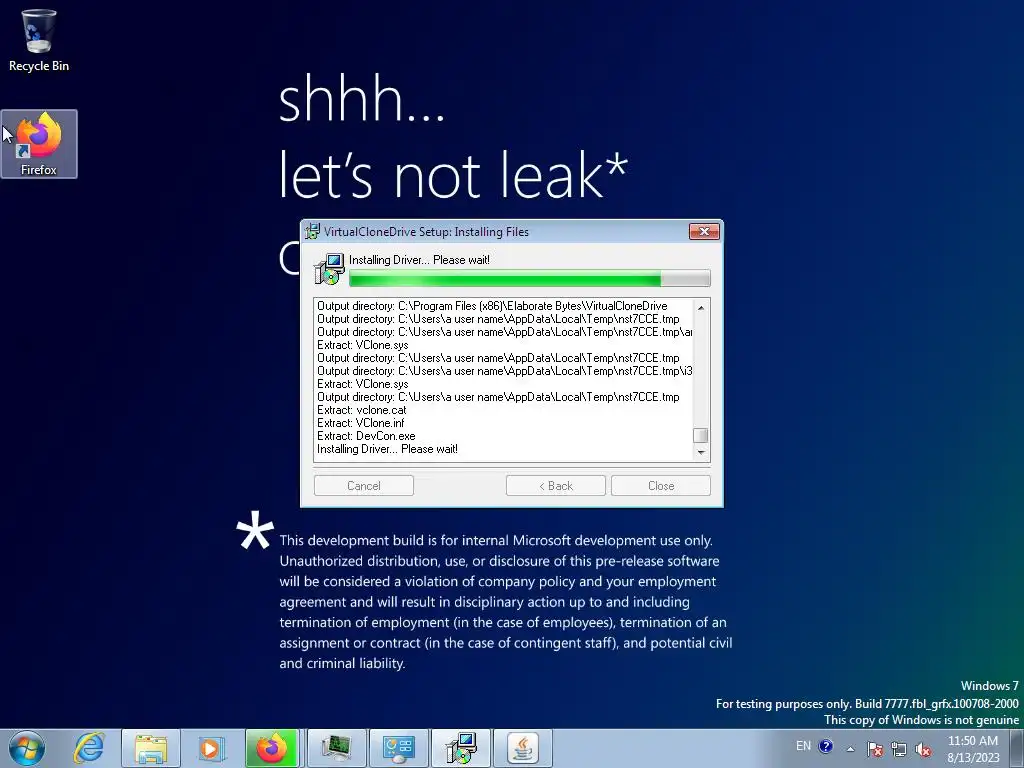1024x768 pixels.
Task: Open the Windows Start orb
Action: click(x=27, y=748)
